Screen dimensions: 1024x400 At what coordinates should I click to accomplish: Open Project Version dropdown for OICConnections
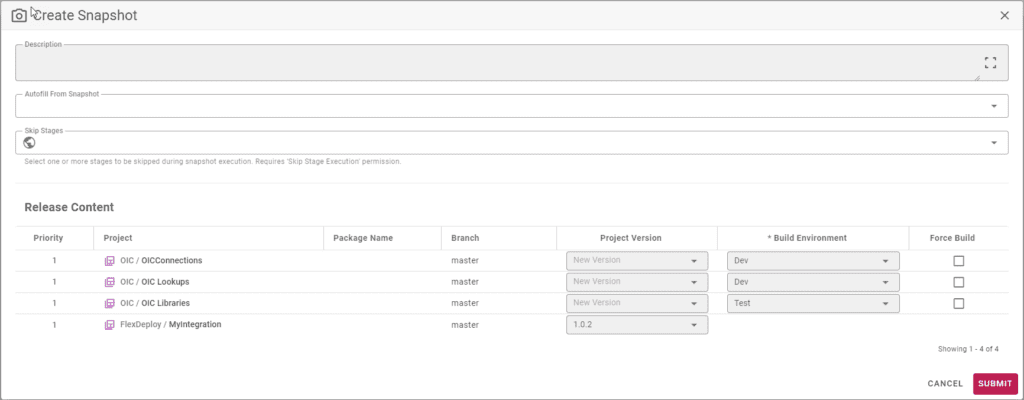(x=637, y=261)
